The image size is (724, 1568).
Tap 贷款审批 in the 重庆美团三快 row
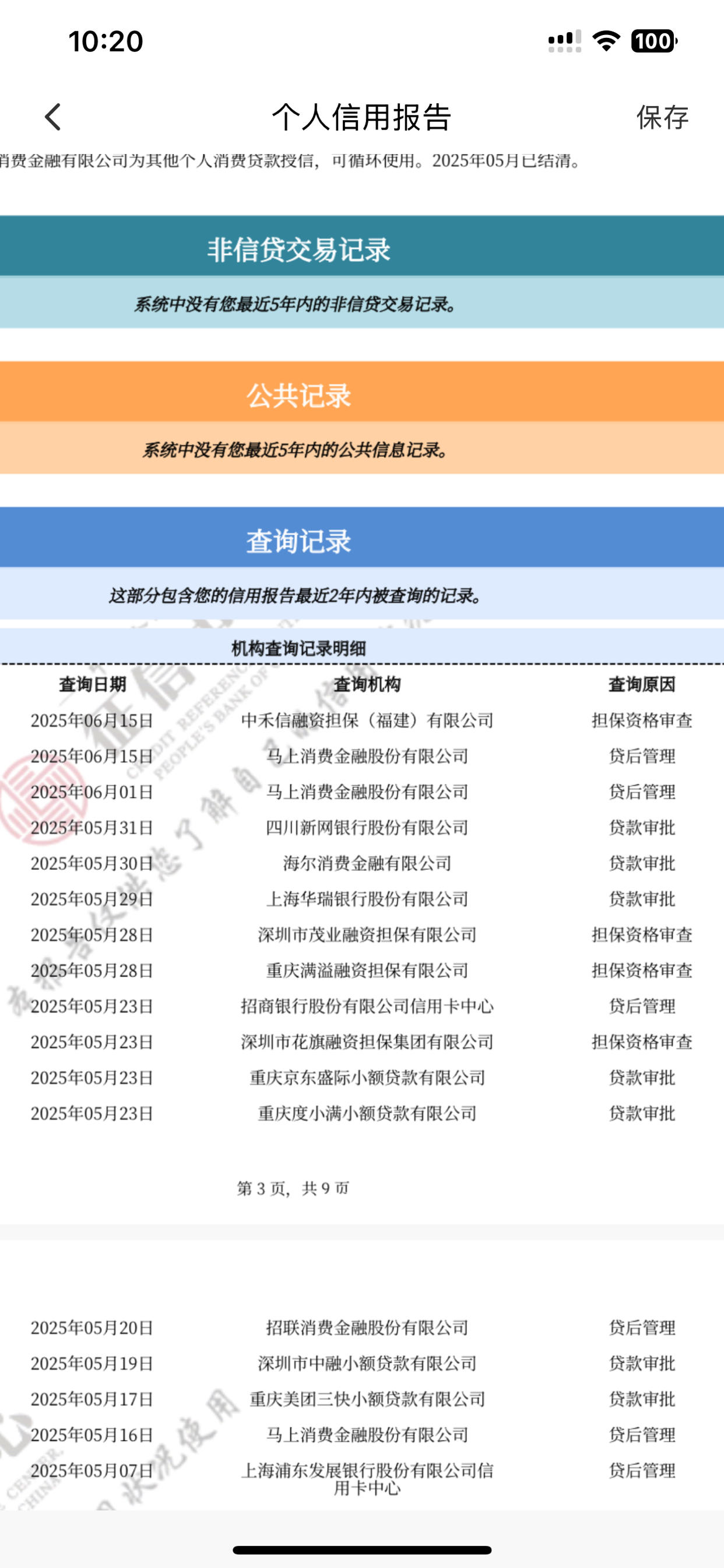point(642,1399)
